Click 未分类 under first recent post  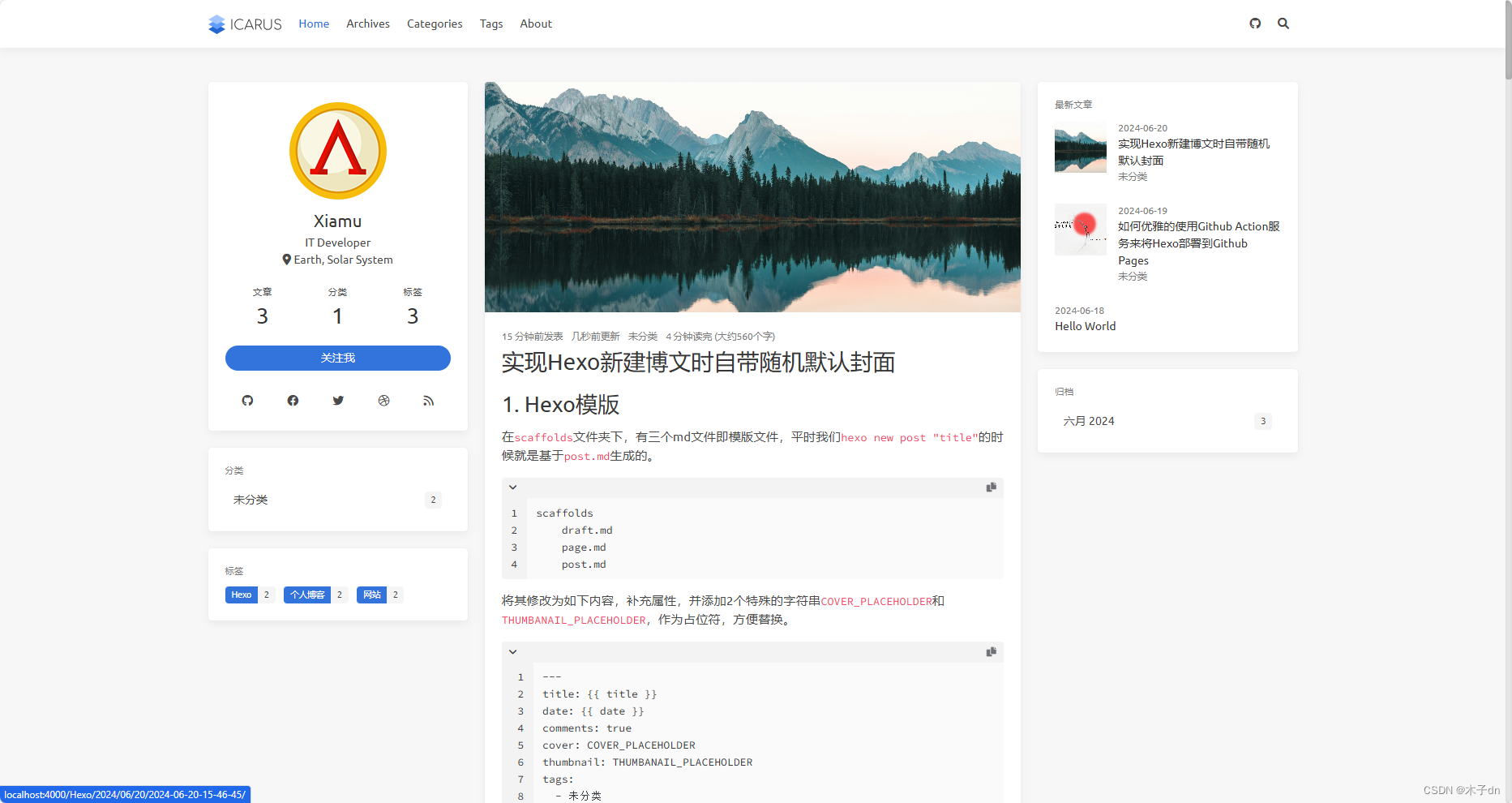pyautogui.click(x=1133, y=177)
